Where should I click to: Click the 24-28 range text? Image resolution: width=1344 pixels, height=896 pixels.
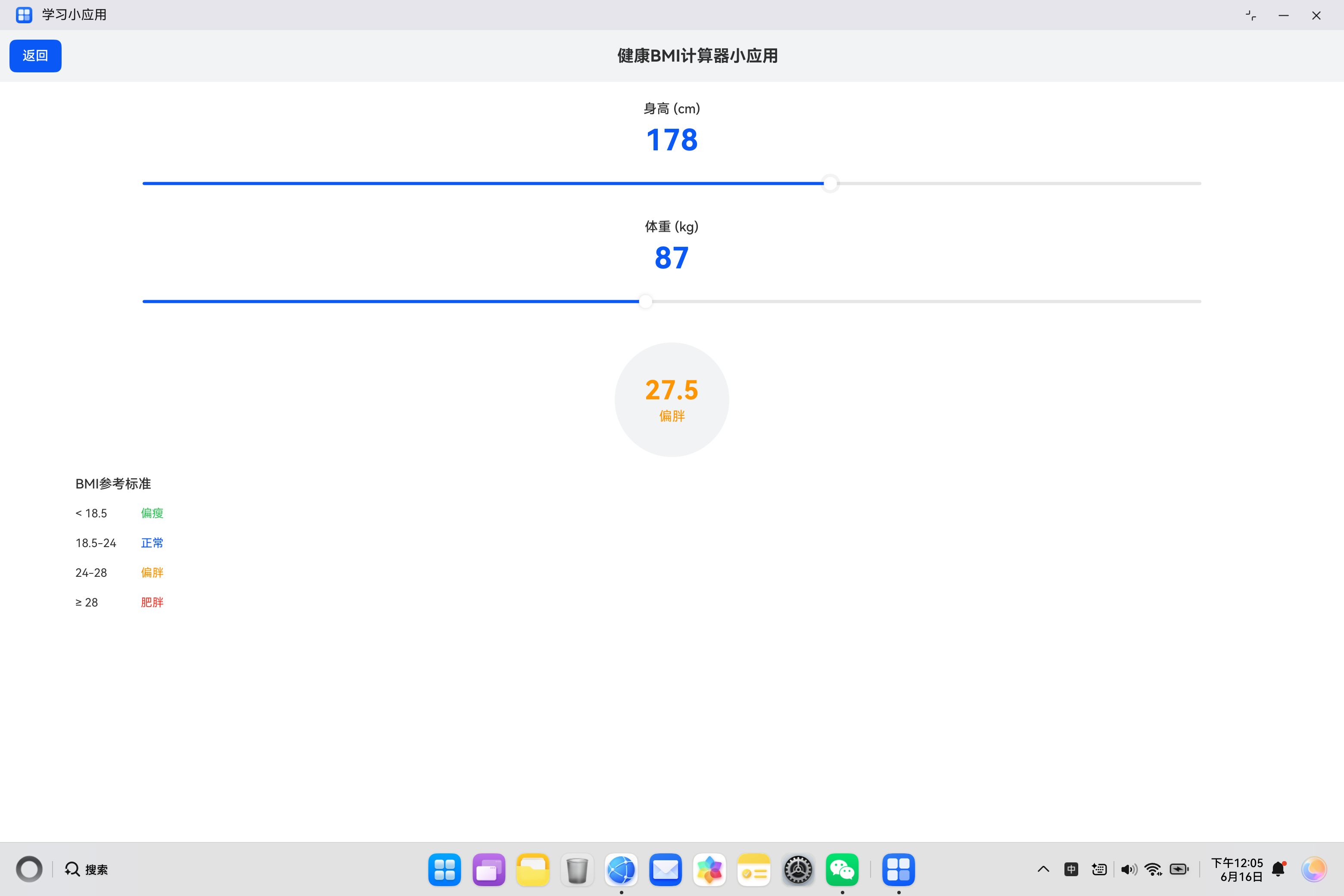91,572
